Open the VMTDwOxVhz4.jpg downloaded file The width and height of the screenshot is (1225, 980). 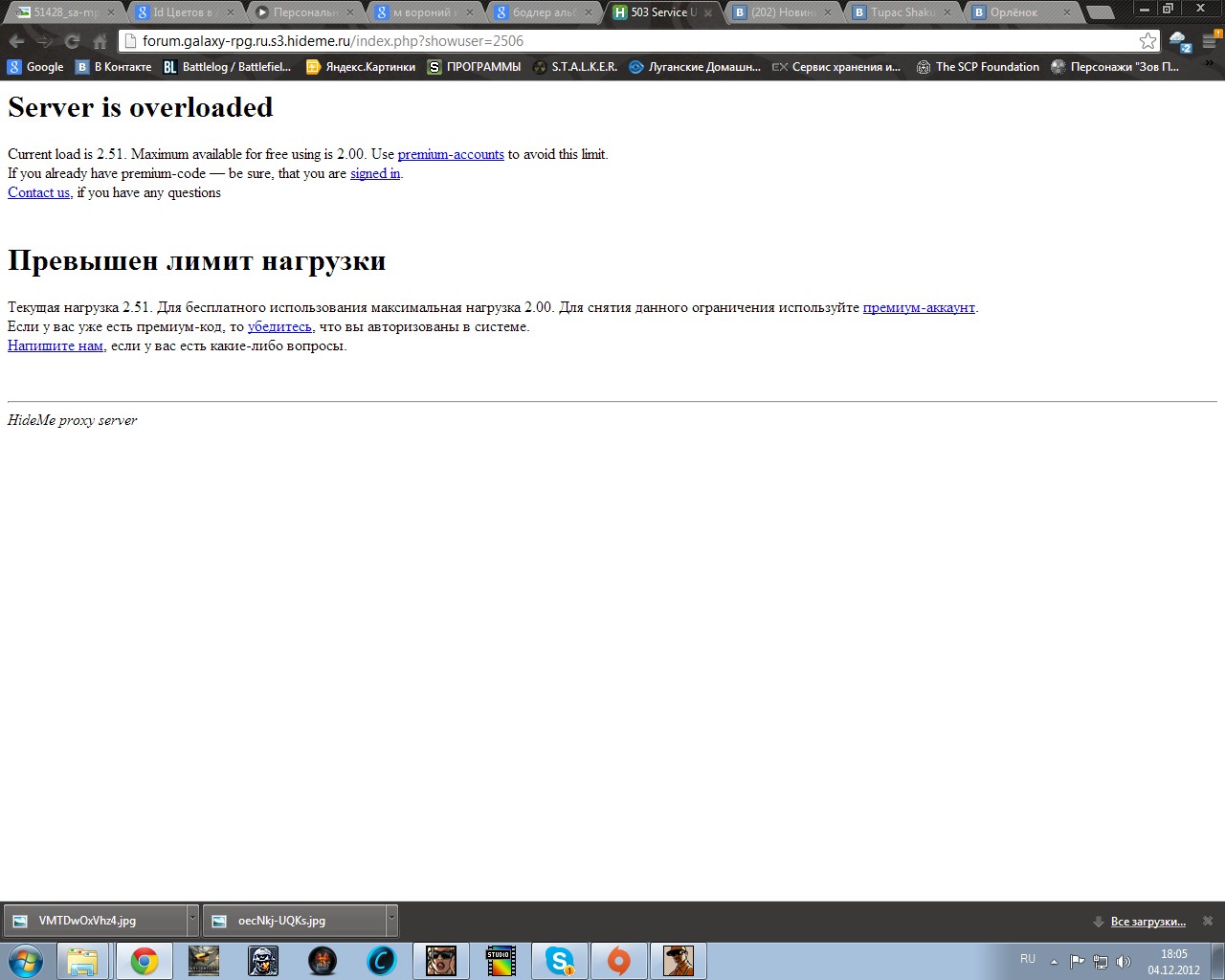click(x=95, y=921)
